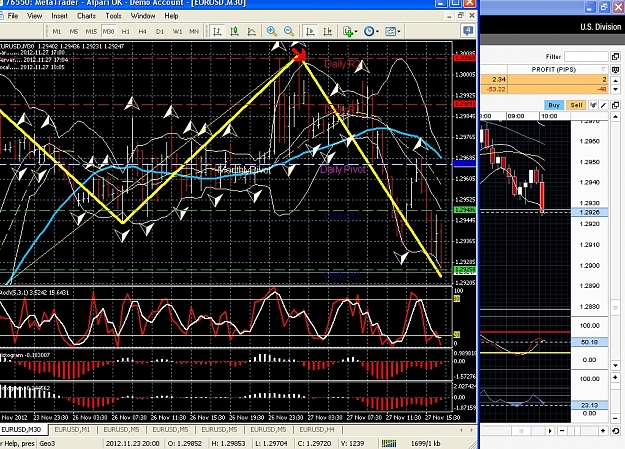Switch to M5 timeframe
The width and height of the screenshot is (625, 449).
pos(74,32)
